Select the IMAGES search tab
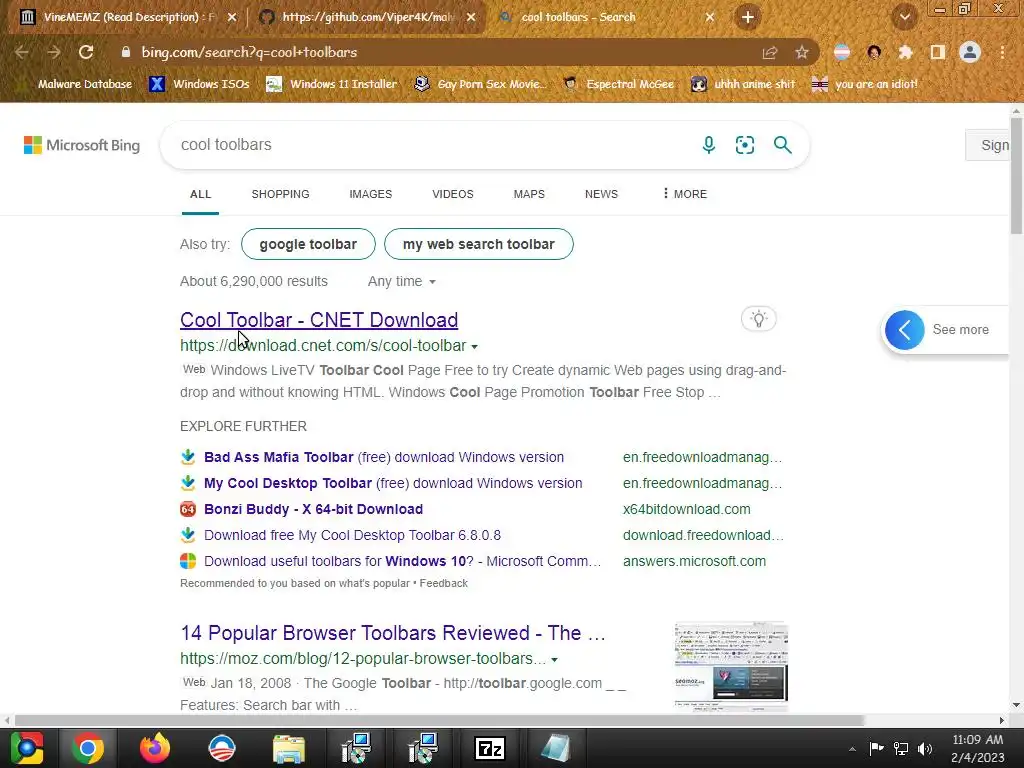This screenshot has width=1024, height=768. pos(370,194)
